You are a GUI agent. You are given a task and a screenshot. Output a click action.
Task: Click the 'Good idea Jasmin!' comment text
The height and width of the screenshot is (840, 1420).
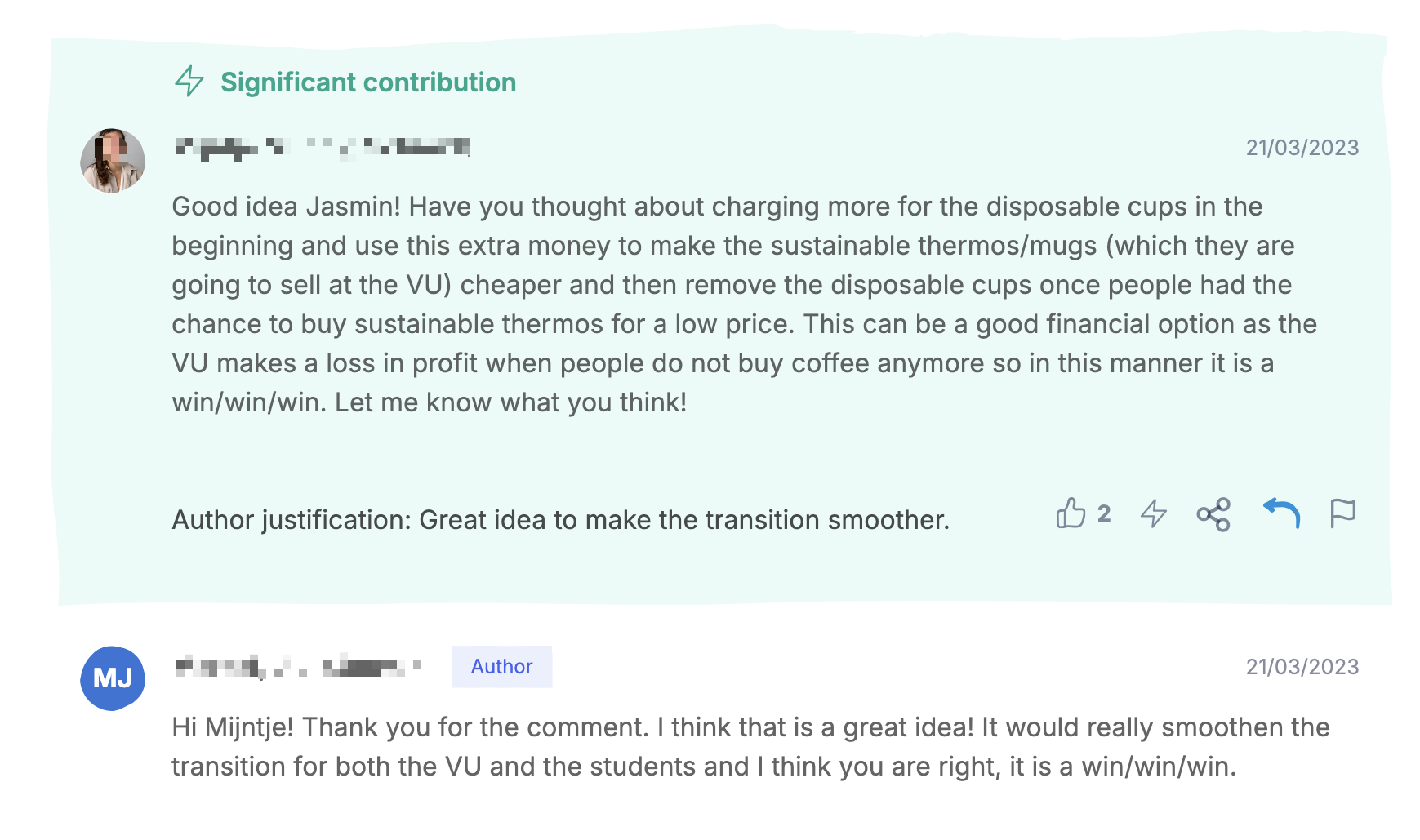tap(287, 207)
